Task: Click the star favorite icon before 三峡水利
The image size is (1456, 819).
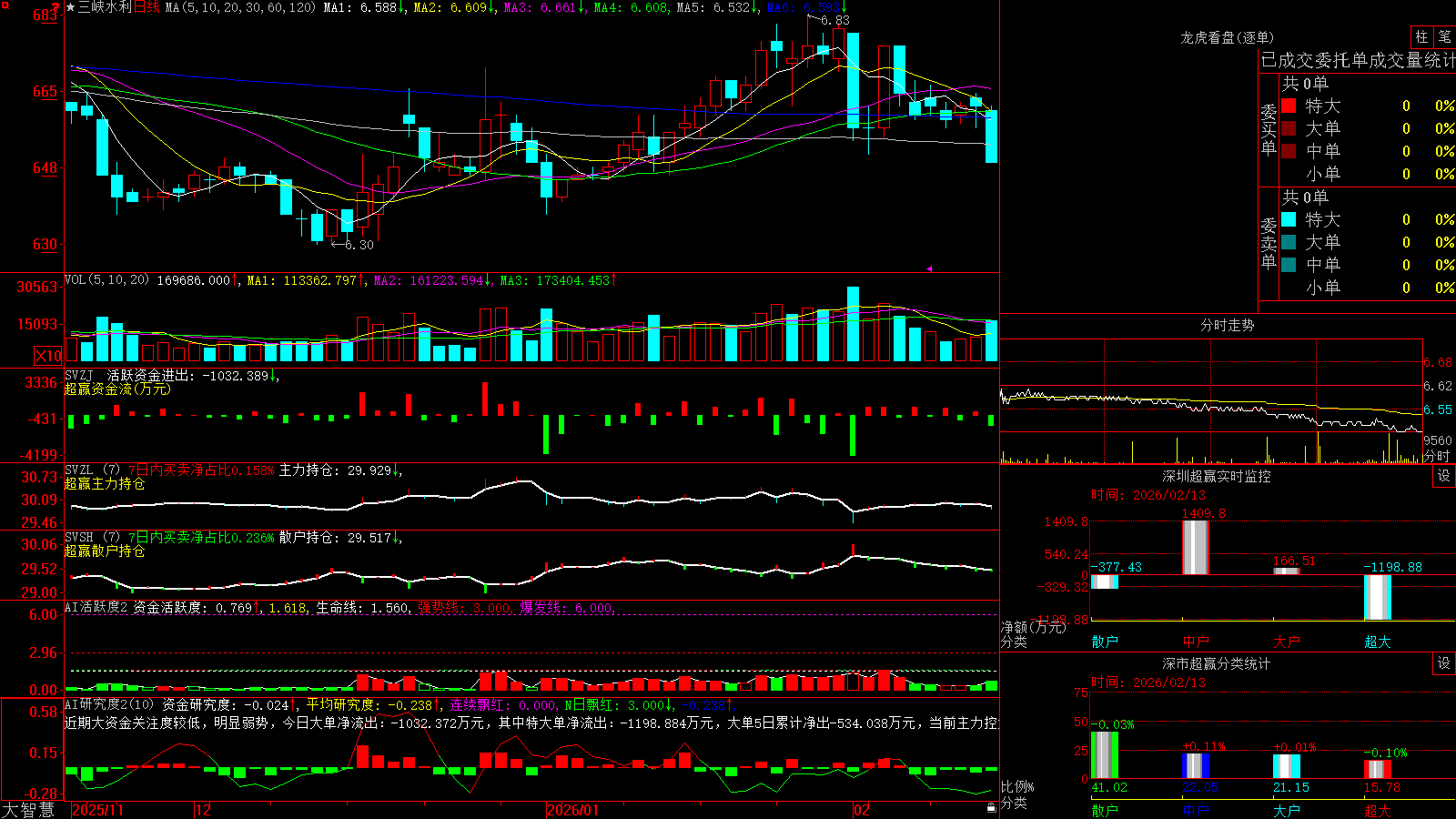Action: click(70, 7)
